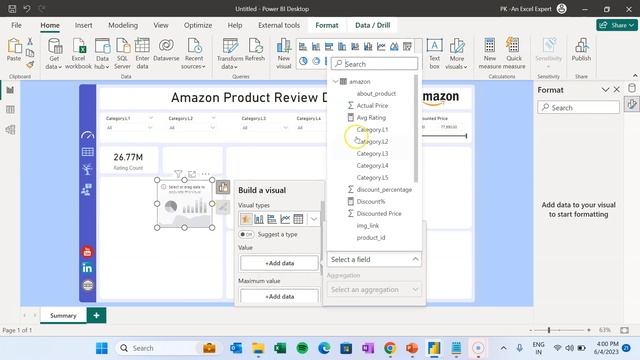Switch to Model view in left sidebar

click(10, 129)
